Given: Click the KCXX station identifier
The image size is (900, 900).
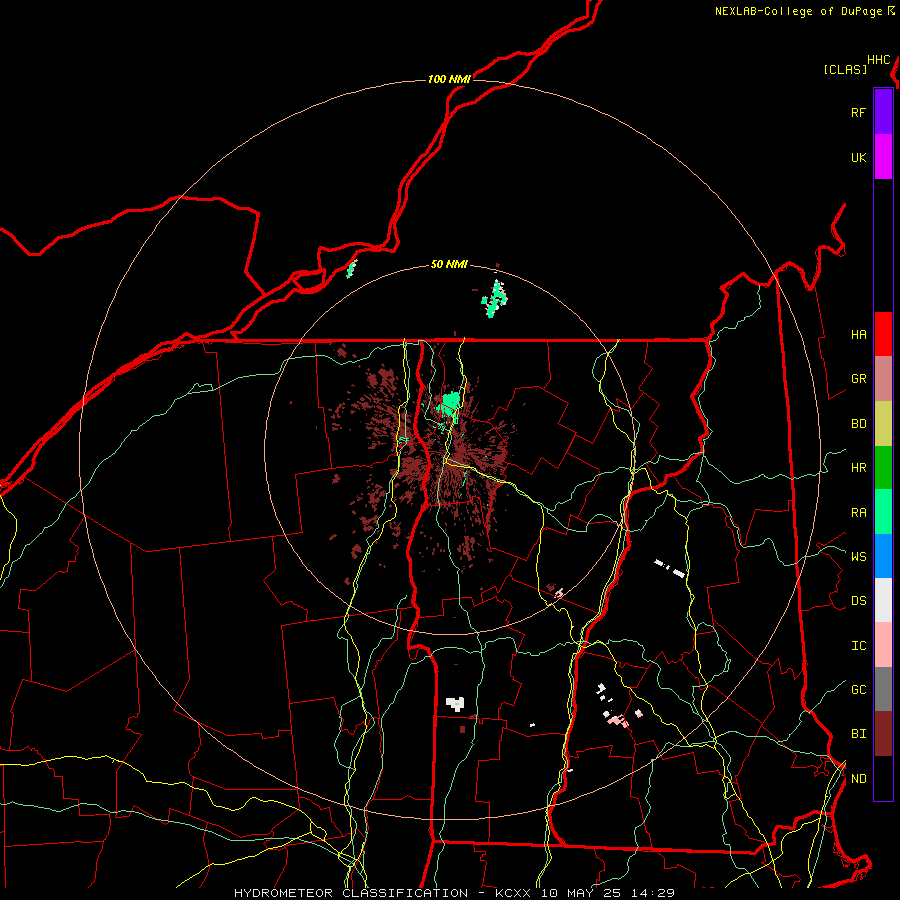Looking at the screenshot, I should click(513, 893).
